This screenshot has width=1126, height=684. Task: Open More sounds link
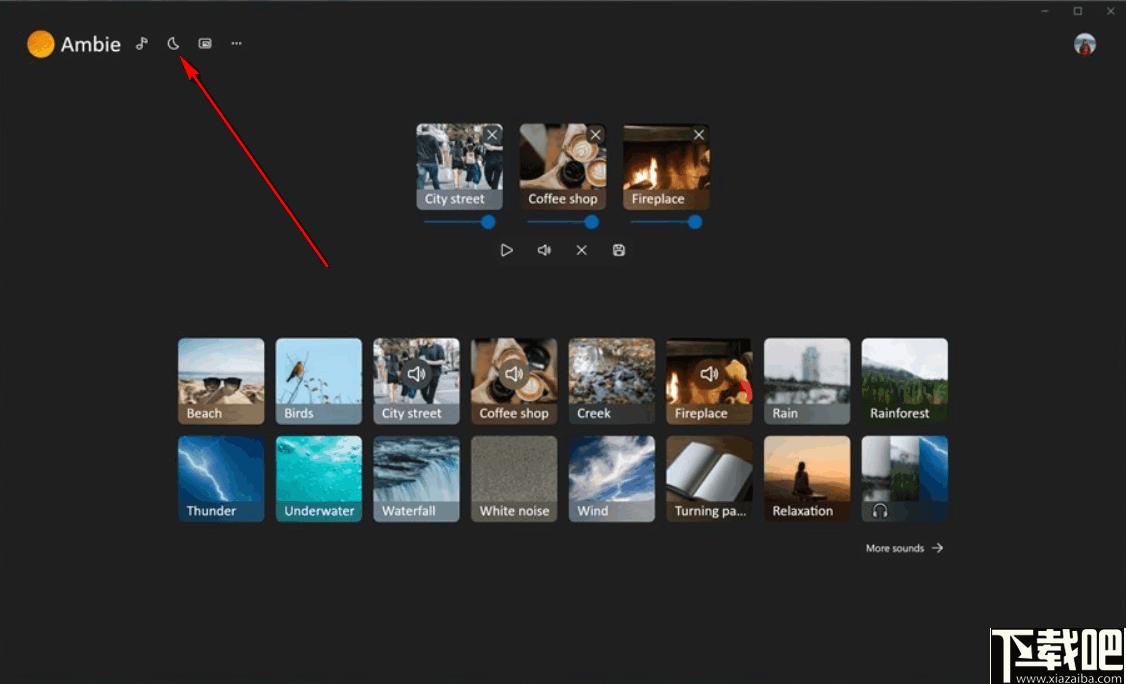pyautogui.click(x=904, y=548)
